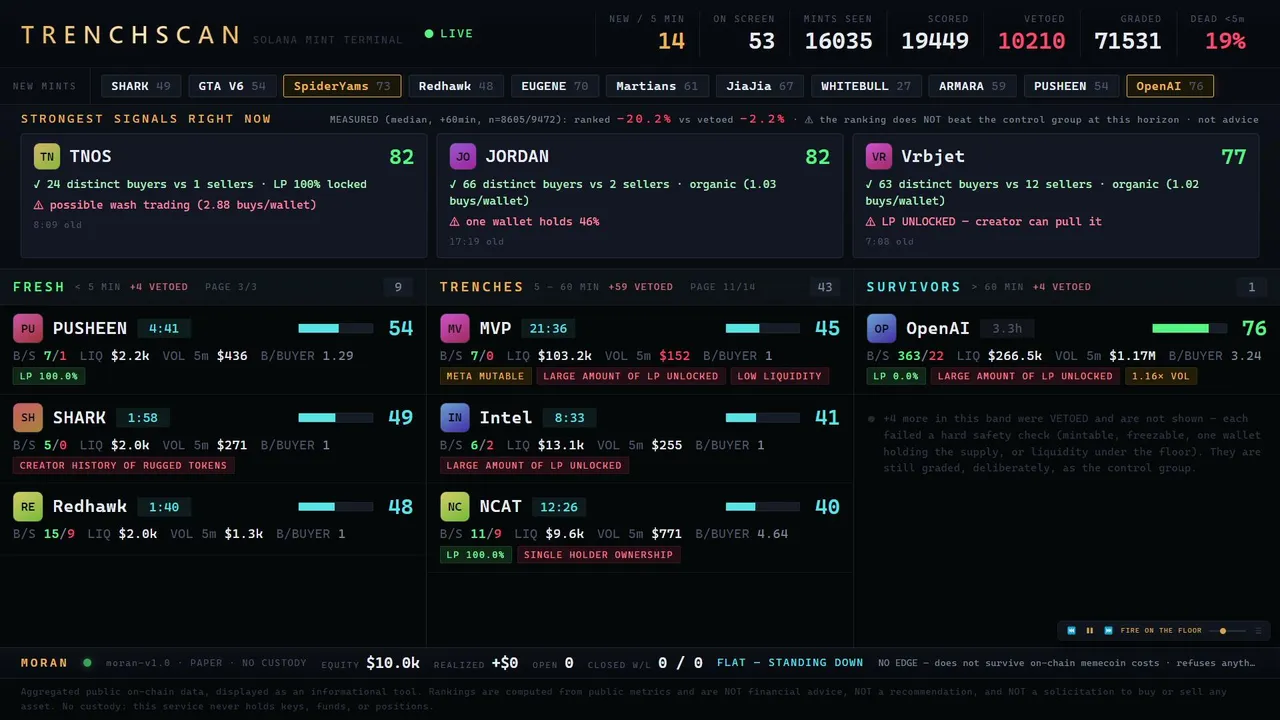Click the PUSHEEN score bar

pos(336,329)
